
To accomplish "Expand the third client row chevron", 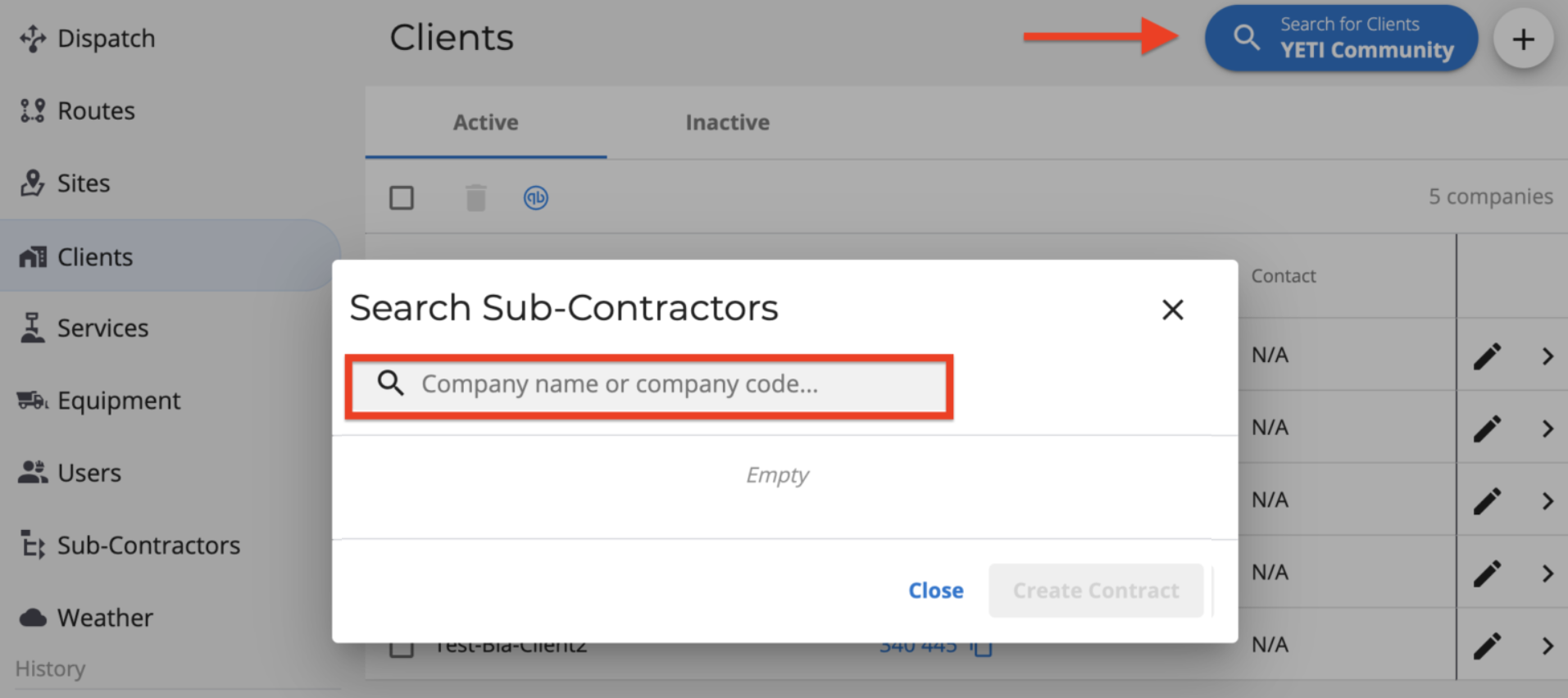I will click(1548, 501).
